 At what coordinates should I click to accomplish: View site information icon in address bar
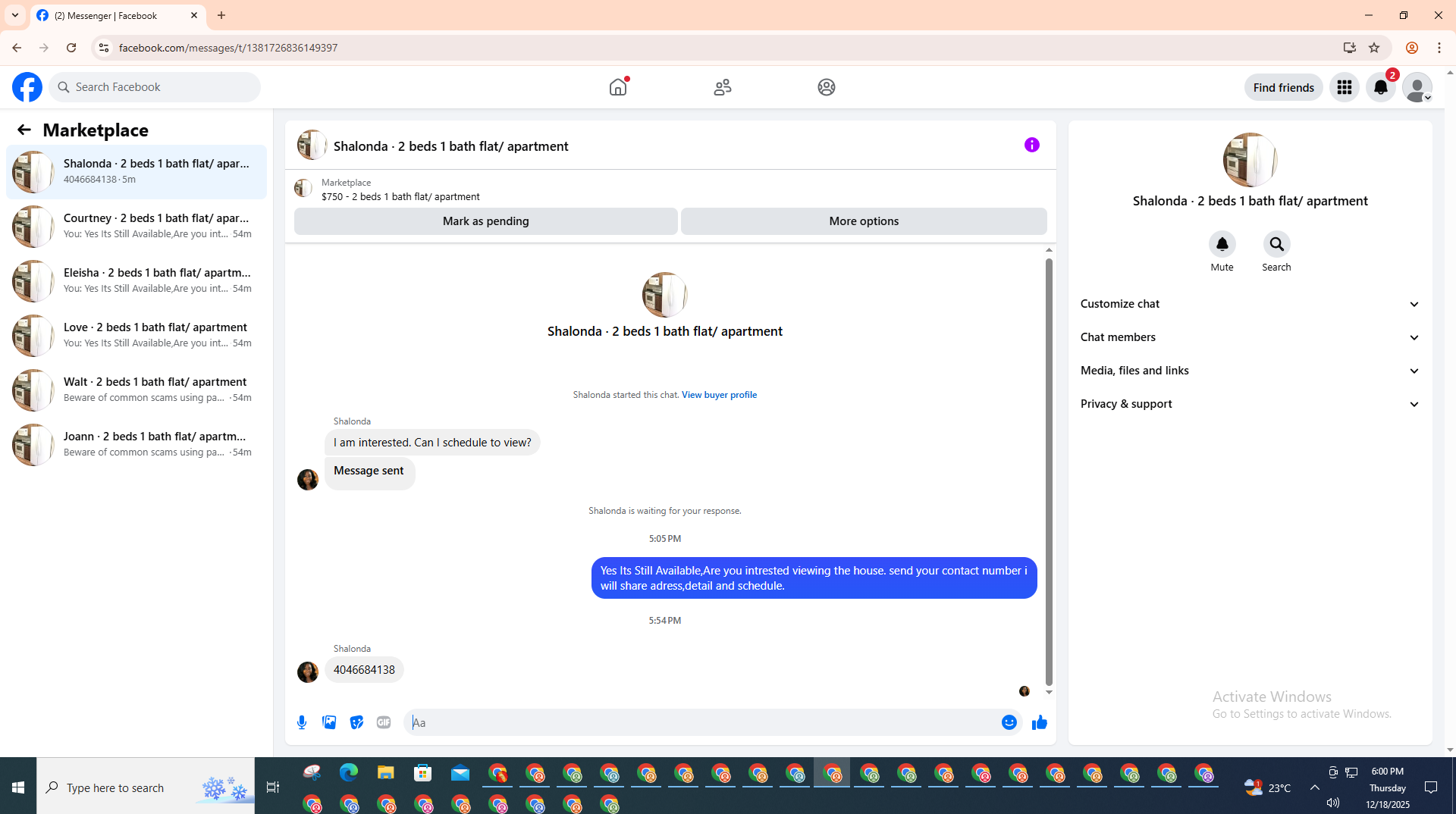coord(103,48)
